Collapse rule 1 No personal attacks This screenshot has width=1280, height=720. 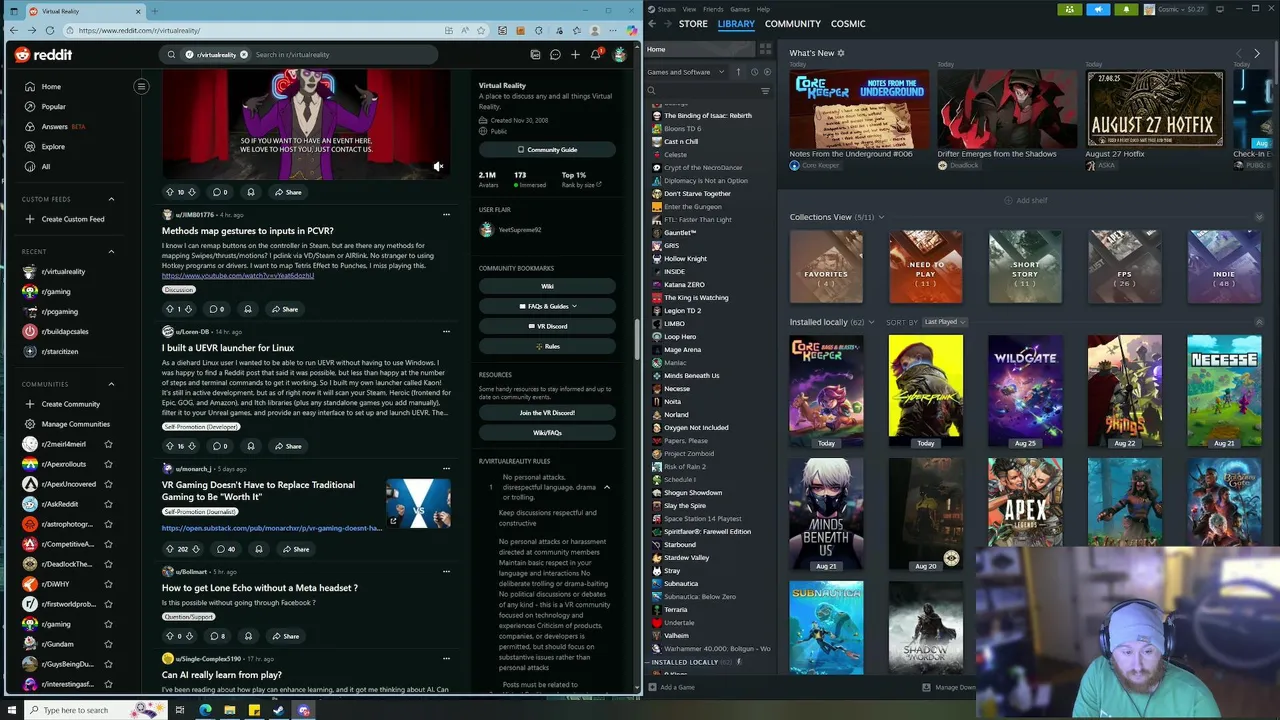606,487
